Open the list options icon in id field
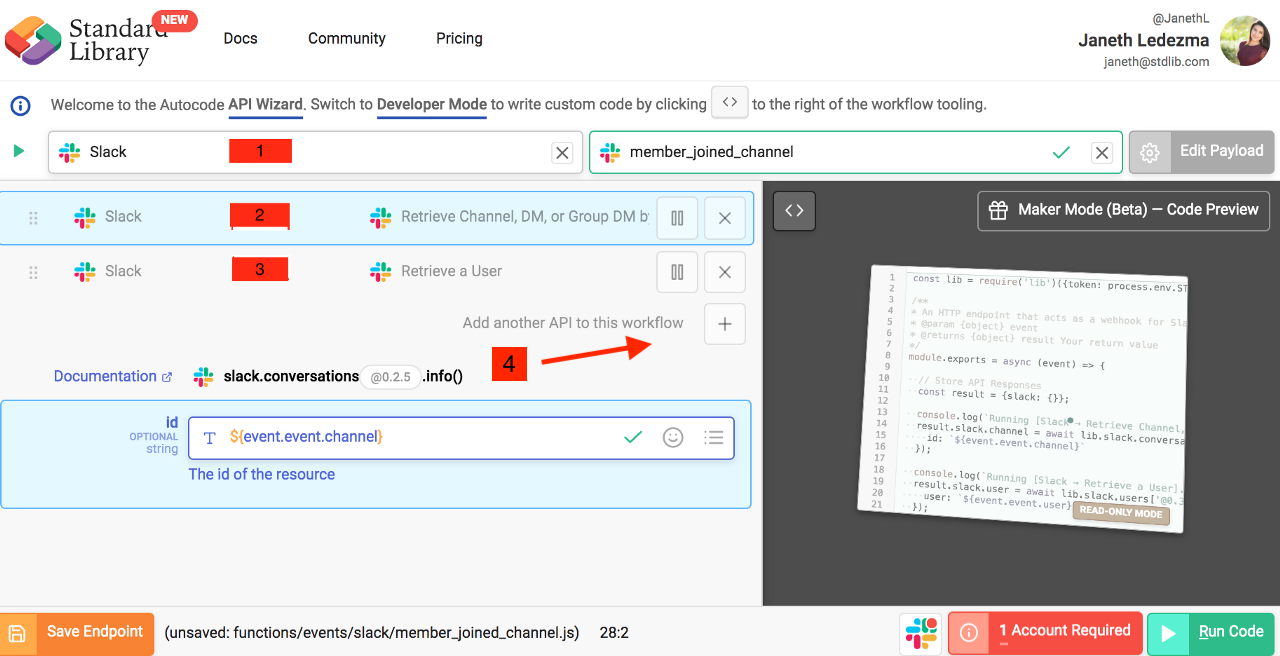The width and height of the screenshot is (1280, 656). (714, 437)
